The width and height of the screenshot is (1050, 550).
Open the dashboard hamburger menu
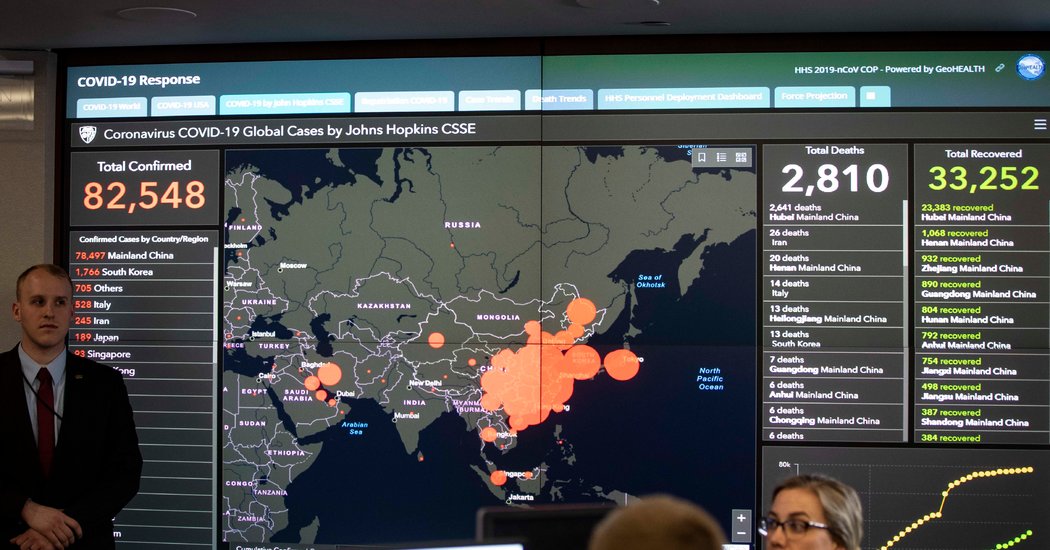[1040, 125]
